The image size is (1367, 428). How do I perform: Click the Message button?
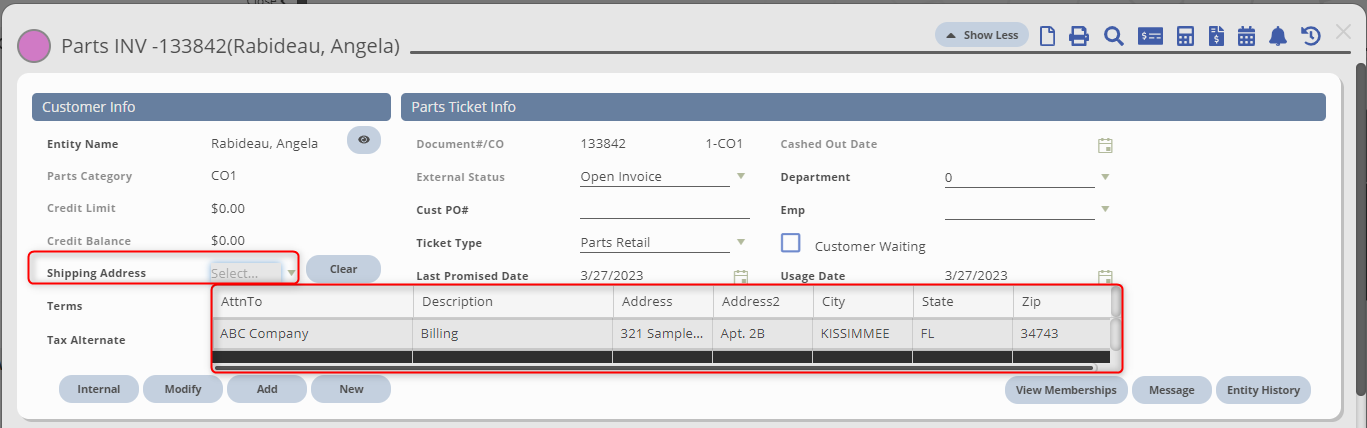[1172, 390]
